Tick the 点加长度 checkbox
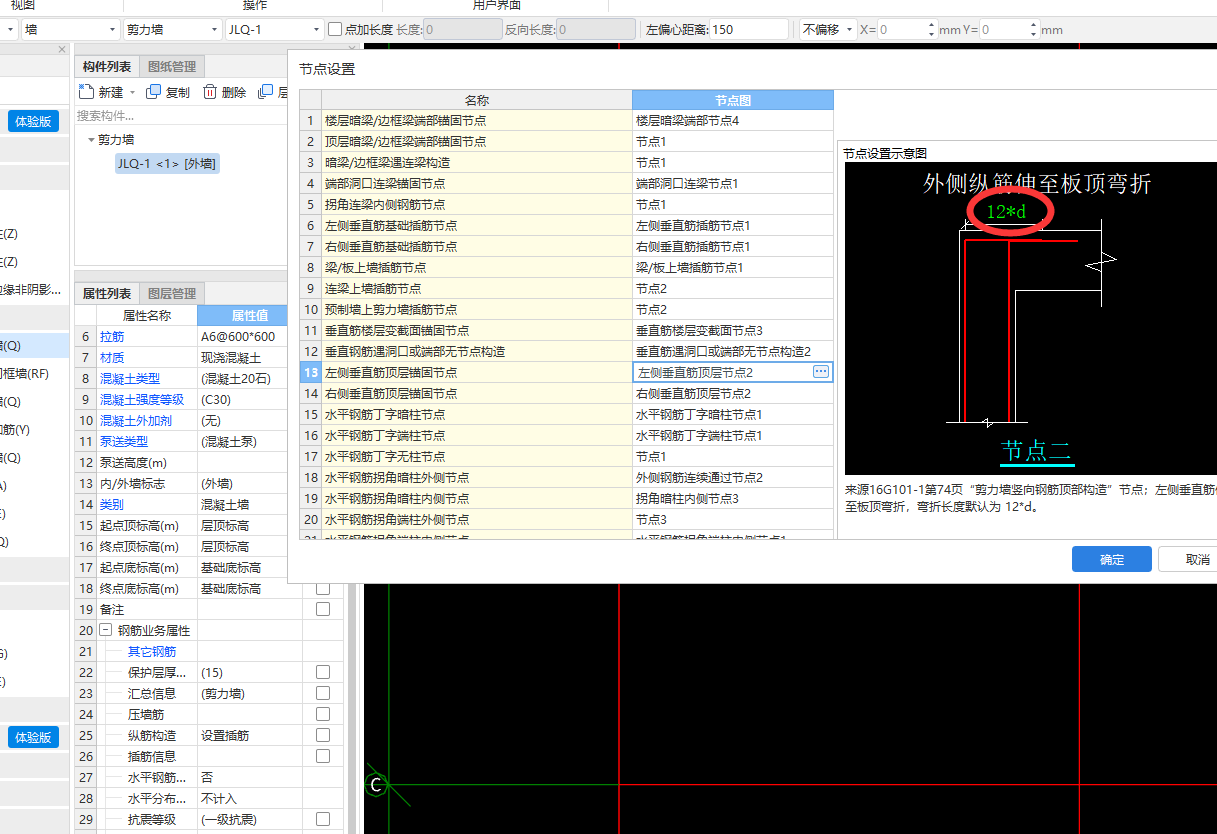The width and height of the screenshot is (1217, 834). [x=335, y=30]
